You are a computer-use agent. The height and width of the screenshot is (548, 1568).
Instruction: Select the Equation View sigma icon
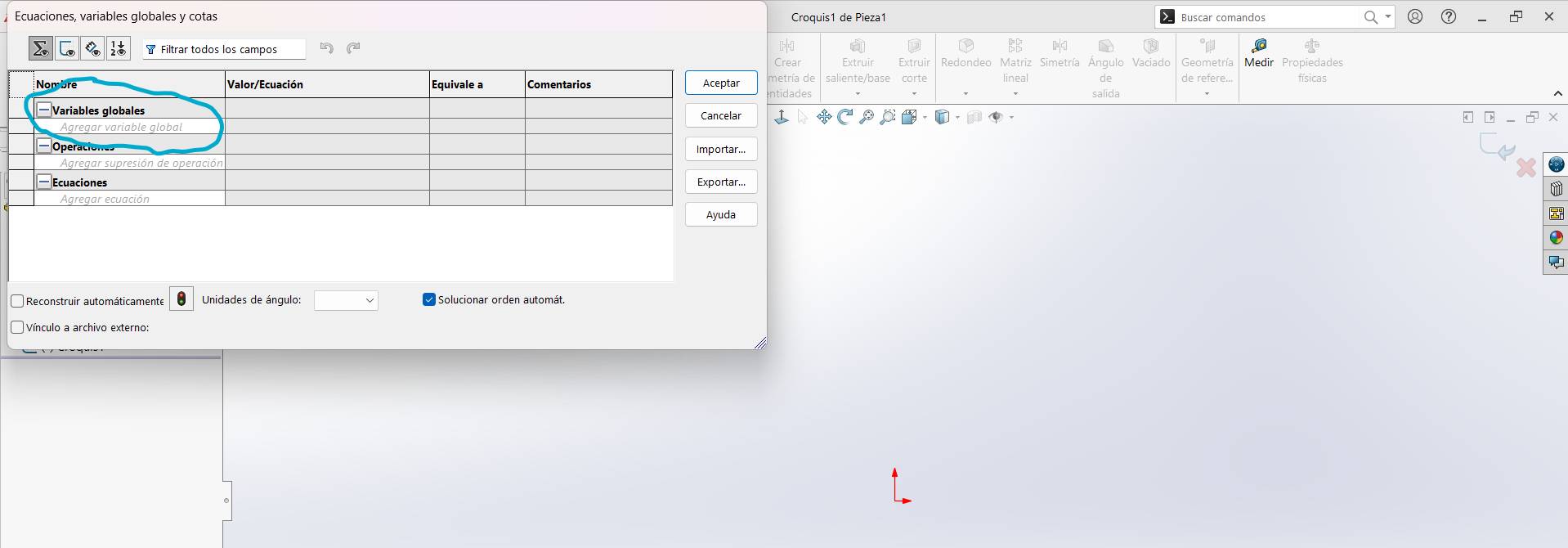(41, 49)
